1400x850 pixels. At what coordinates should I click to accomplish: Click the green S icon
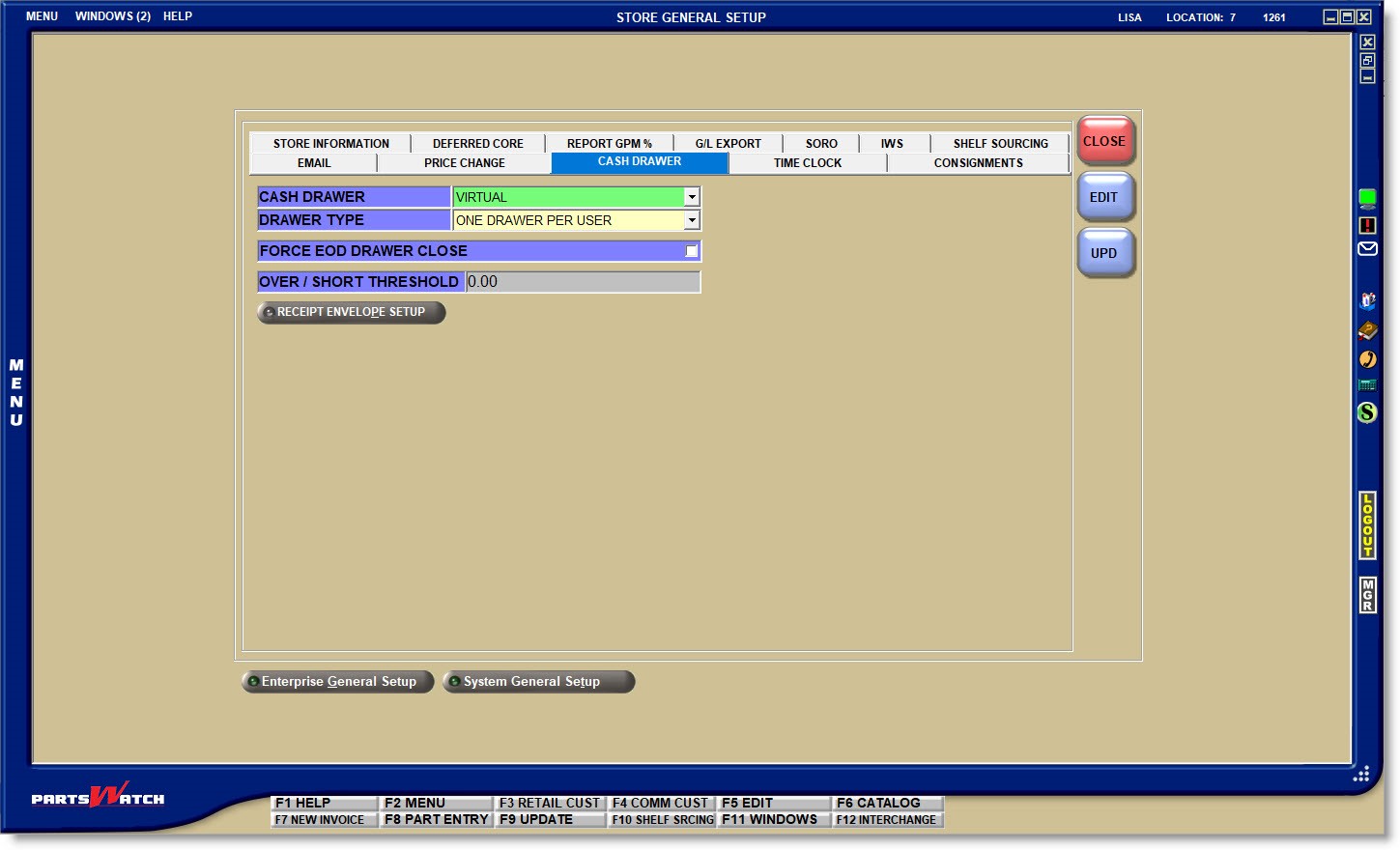click(1367, 412)
